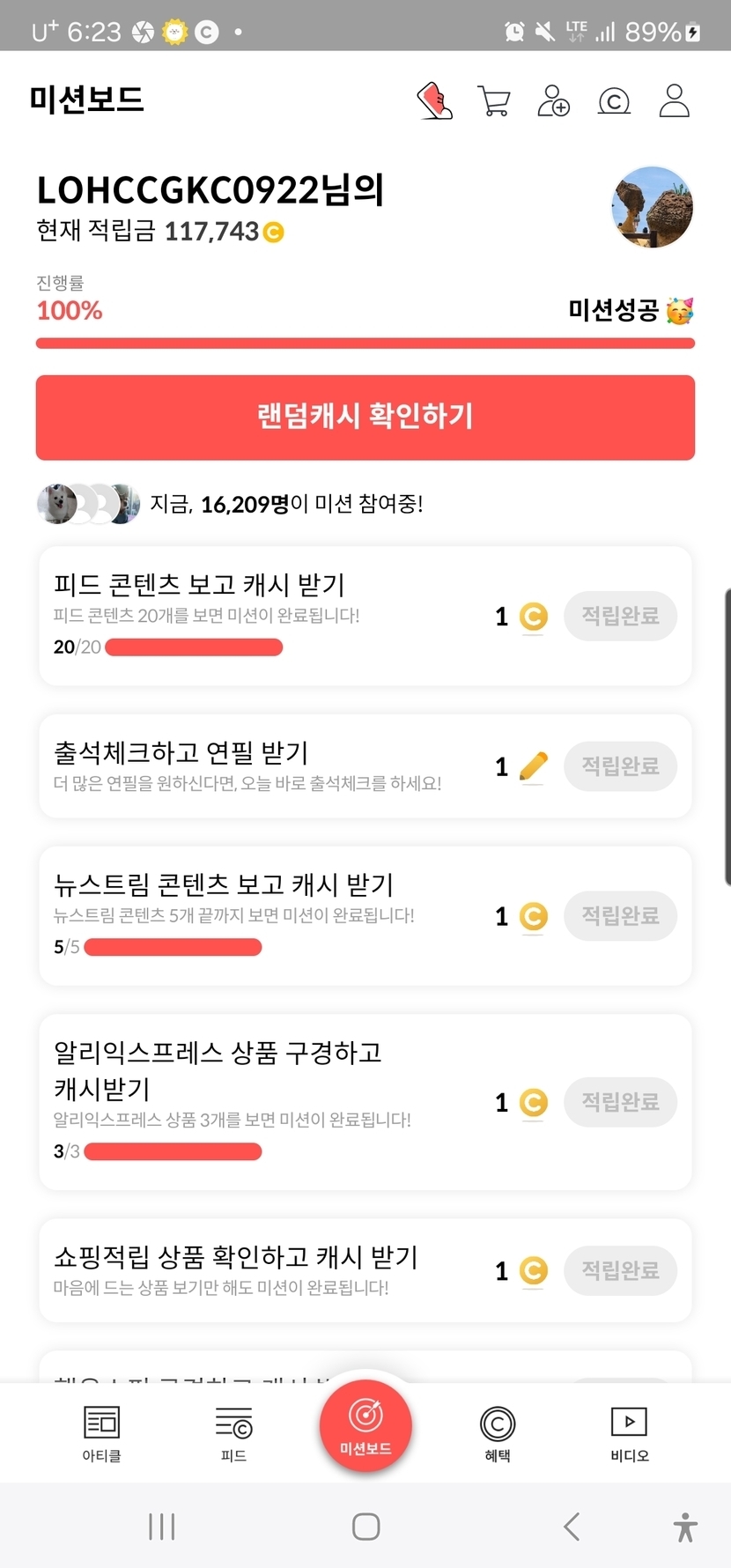Tap the pencil reward icon

coord(533,766)
